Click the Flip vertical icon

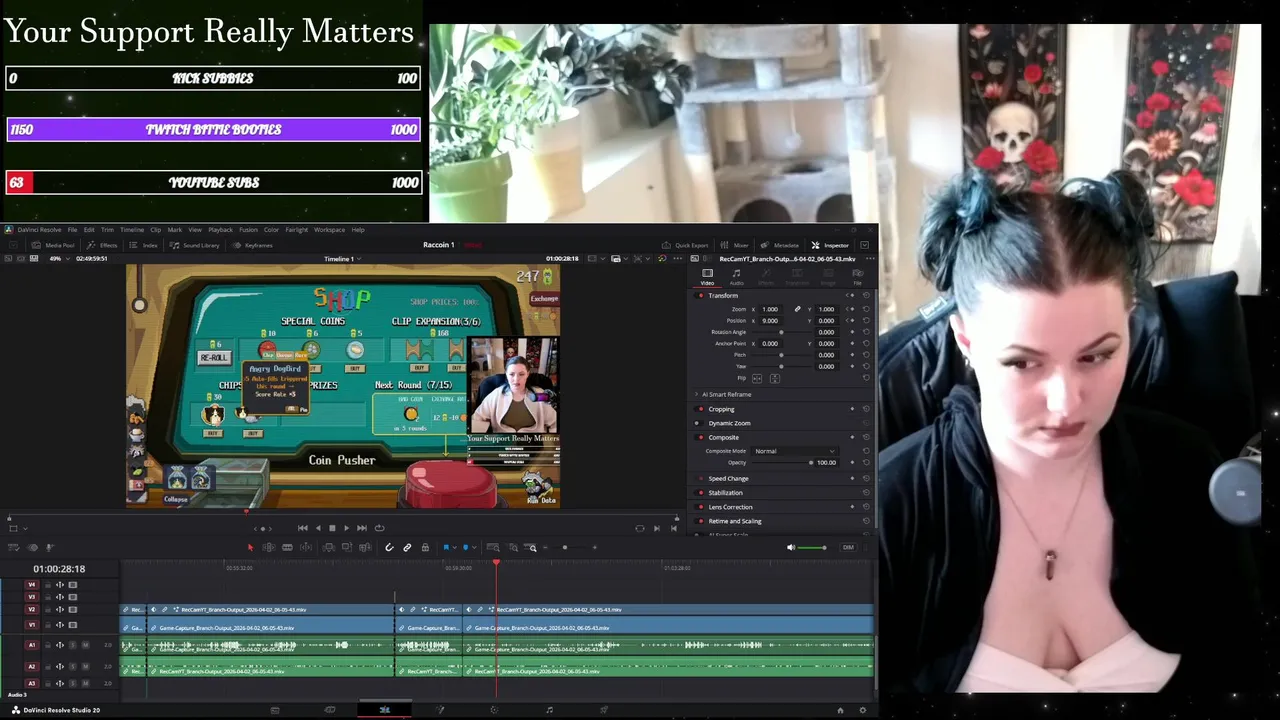pyautogui.click(x=774, y=378)
